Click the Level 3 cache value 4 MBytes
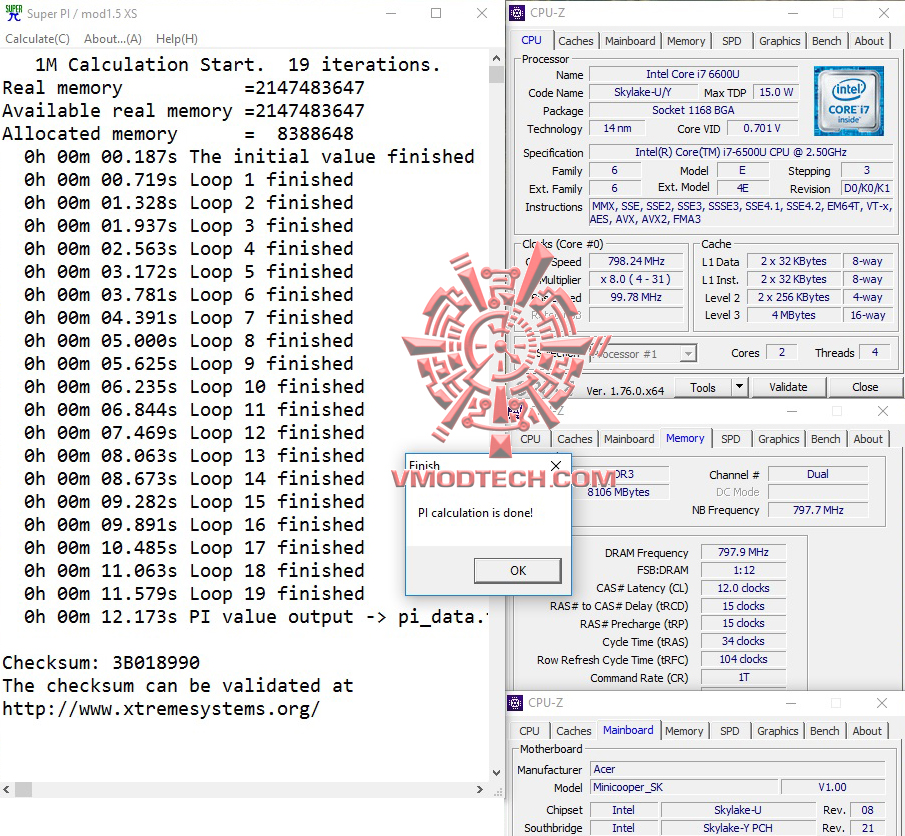 click(794, 315)
